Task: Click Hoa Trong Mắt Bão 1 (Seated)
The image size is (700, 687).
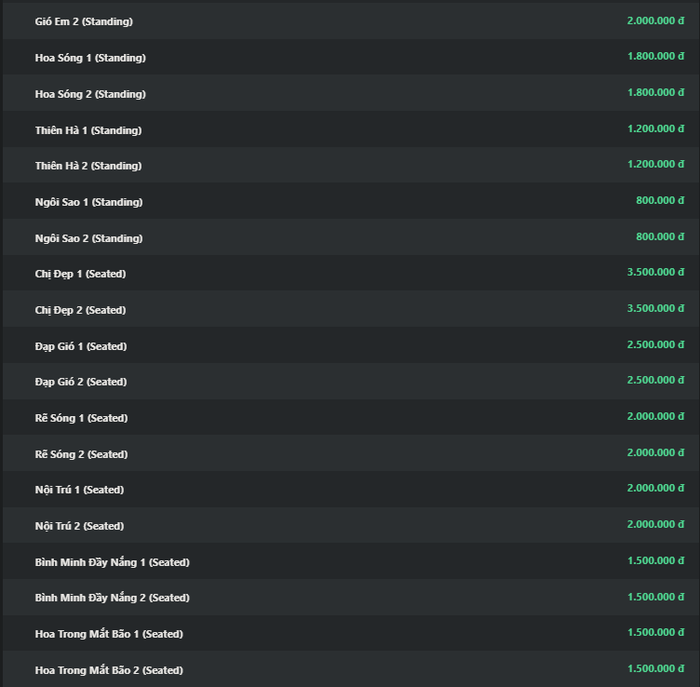Action: pyautogui.click(x=109, y=634)
